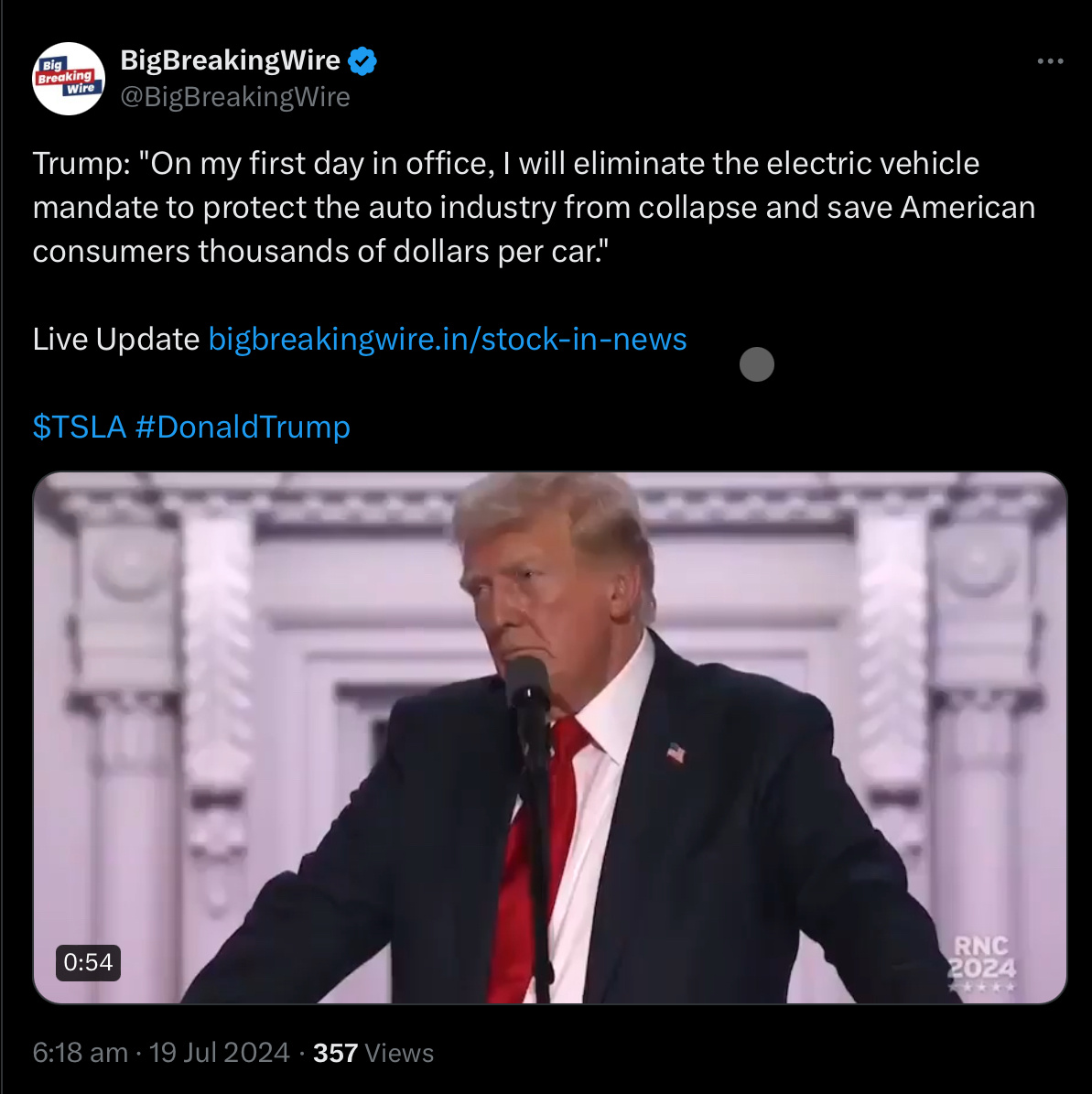1092x1094 pixels.
Task: Open the three-dot more options menu
Action: point(1049,61)
